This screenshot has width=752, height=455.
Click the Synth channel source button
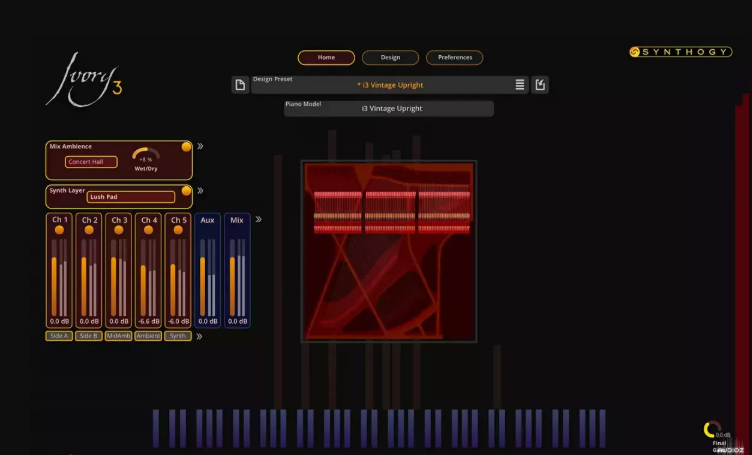[178, 336]
